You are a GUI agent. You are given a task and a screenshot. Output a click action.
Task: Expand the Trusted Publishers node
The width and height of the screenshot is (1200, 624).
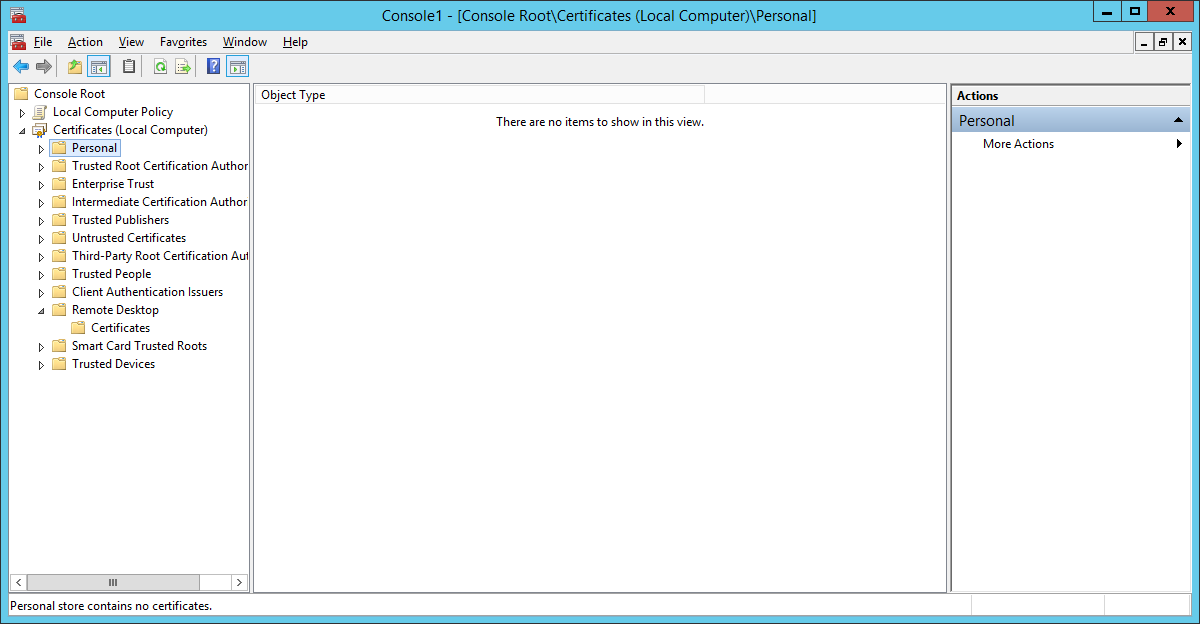click(x=42, y=221)
